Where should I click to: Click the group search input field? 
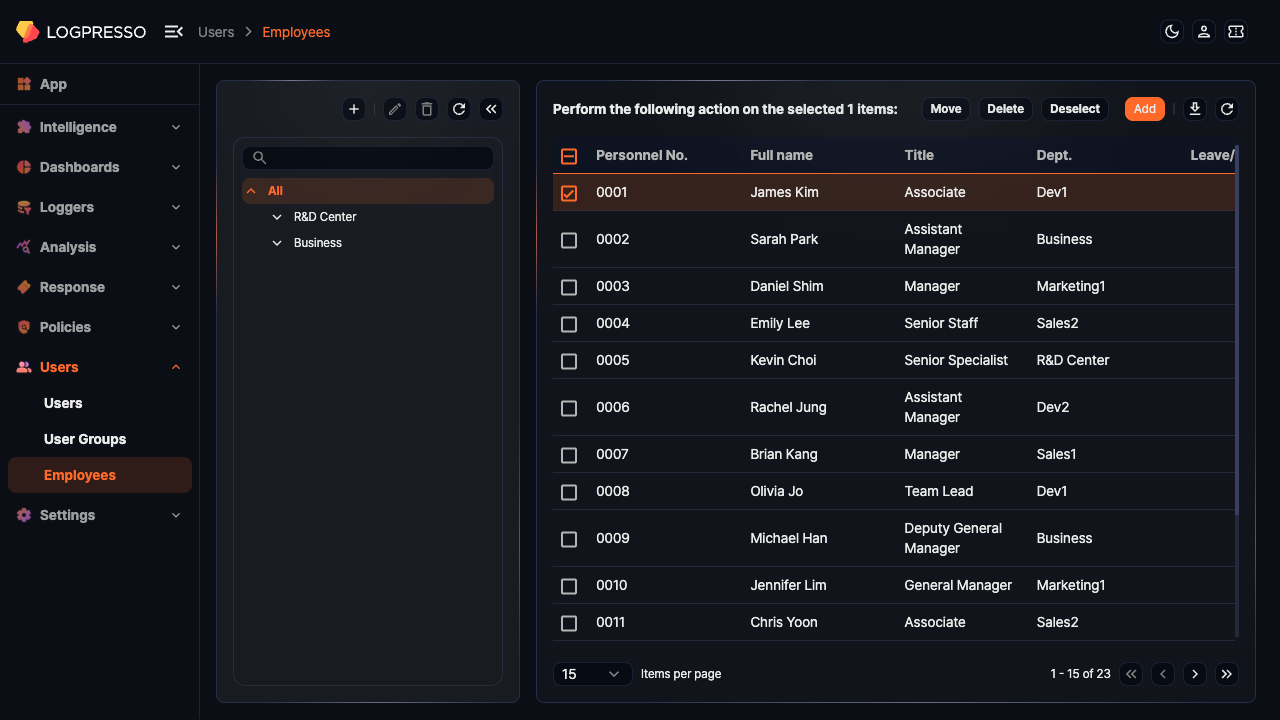[x=367, y=157]
